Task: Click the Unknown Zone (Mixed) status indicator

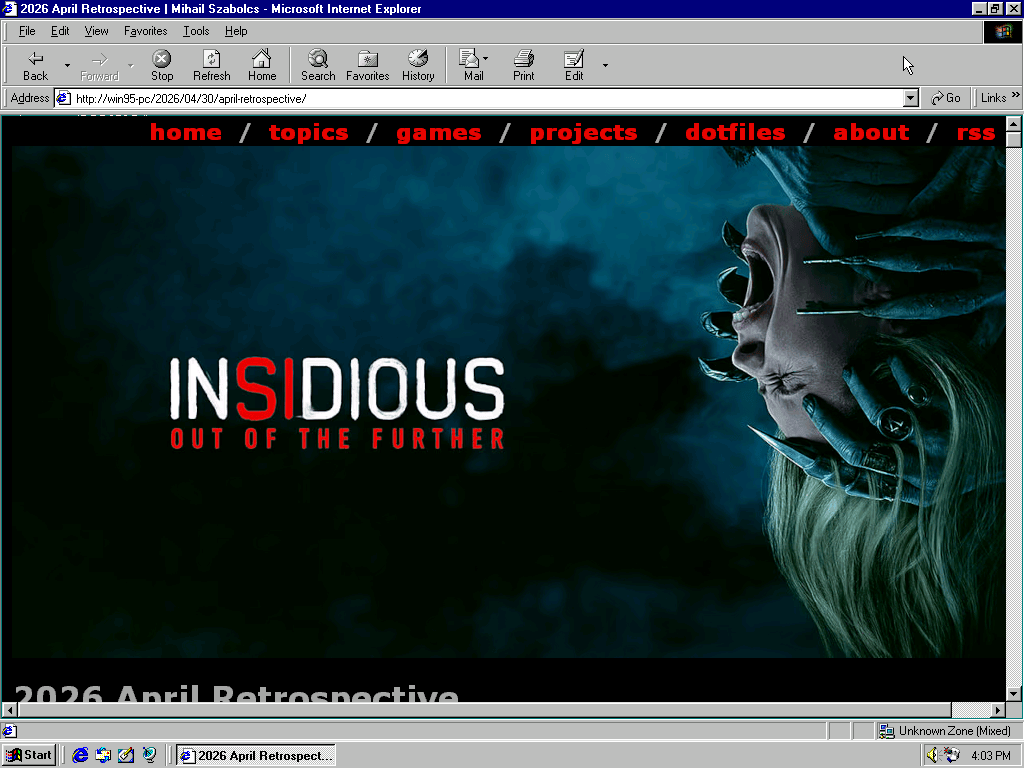Action: [x=947, y=731]
